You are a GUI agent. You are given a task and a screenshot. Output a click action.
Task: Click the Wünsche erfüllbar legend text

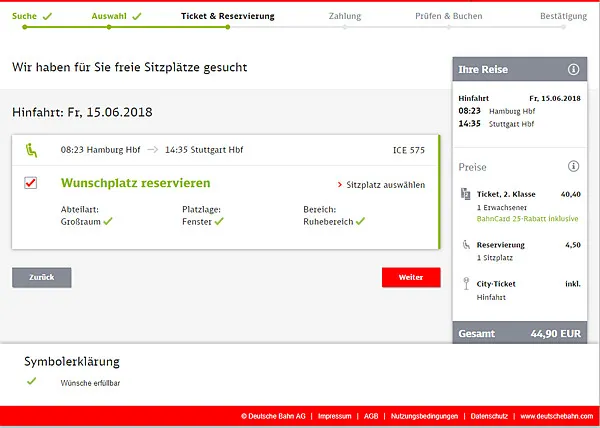pyautogui.click(x=90, y=383)
